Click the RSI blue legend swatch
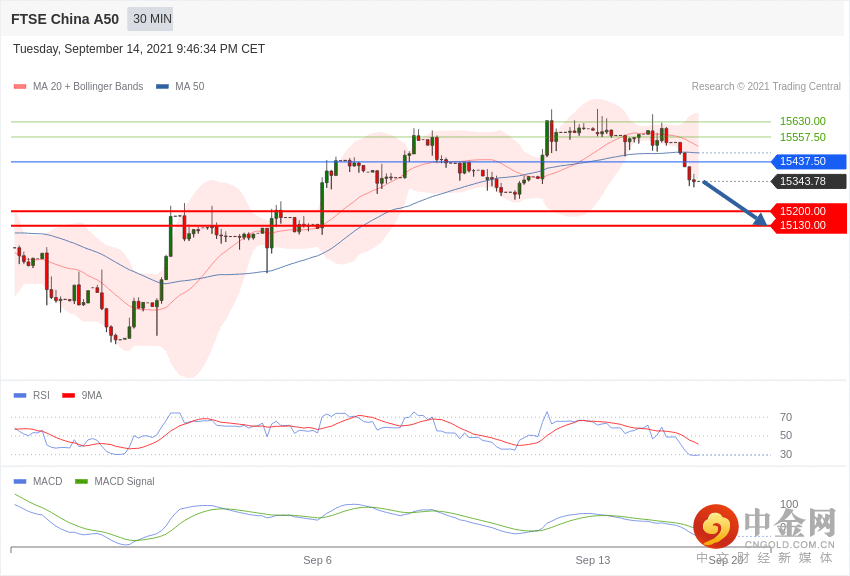Screen dimensions: 850x576 (x=20, y=396)
